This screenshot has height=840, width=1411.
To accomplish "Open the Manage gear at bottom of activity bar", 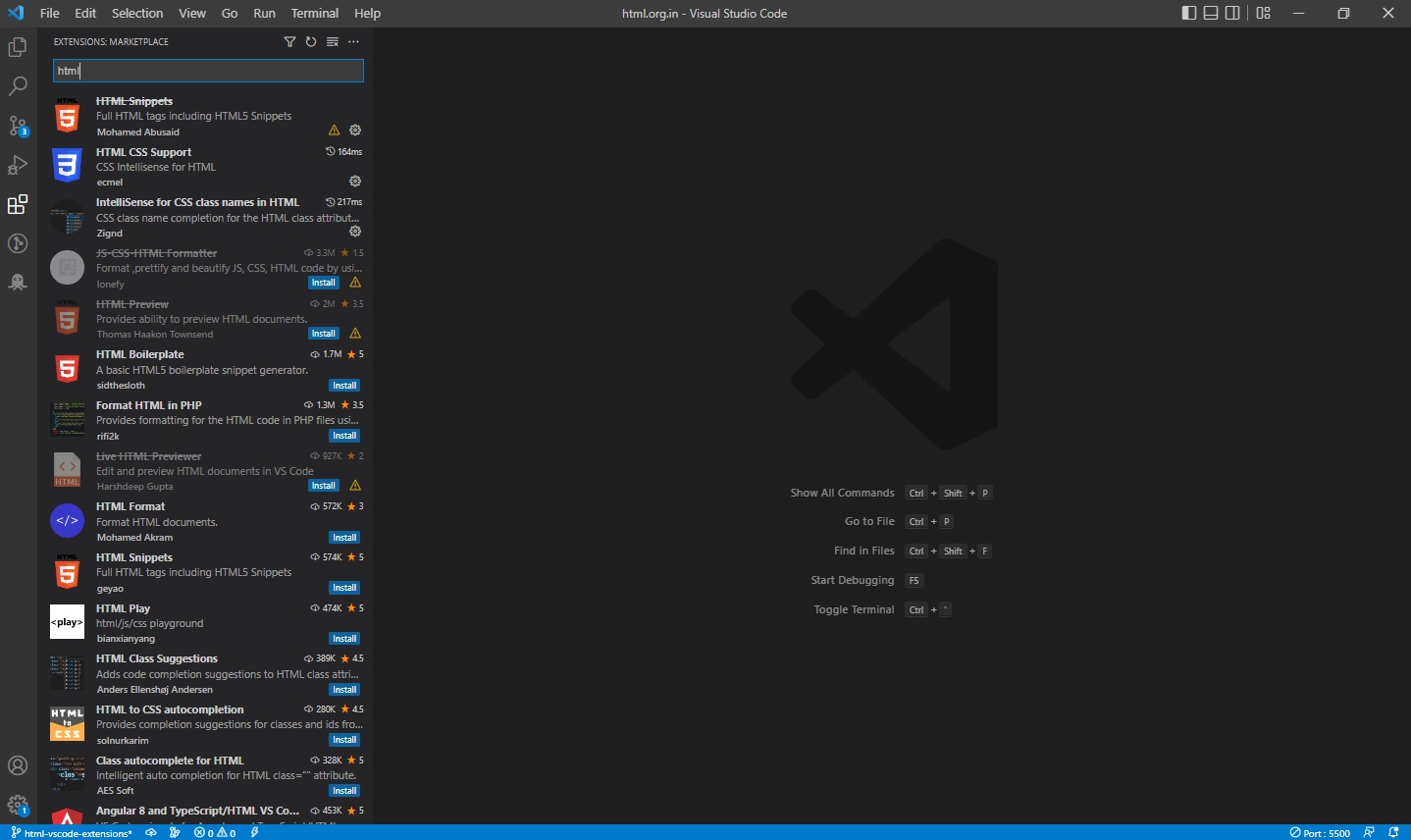I will [18, 805].
